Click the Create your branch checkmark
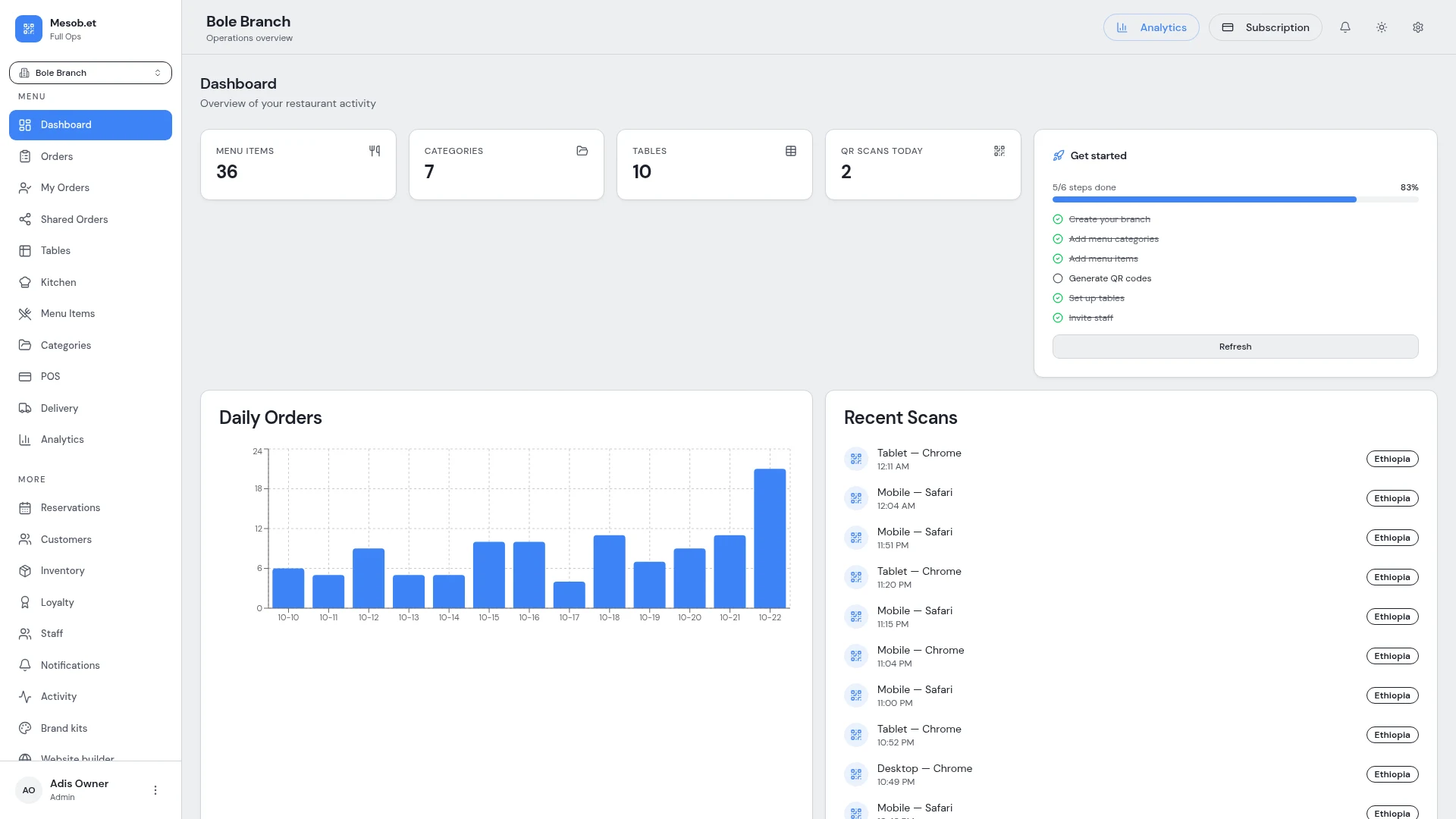The height and width of the screenshot is (819, 1456). coord(1057,219)
